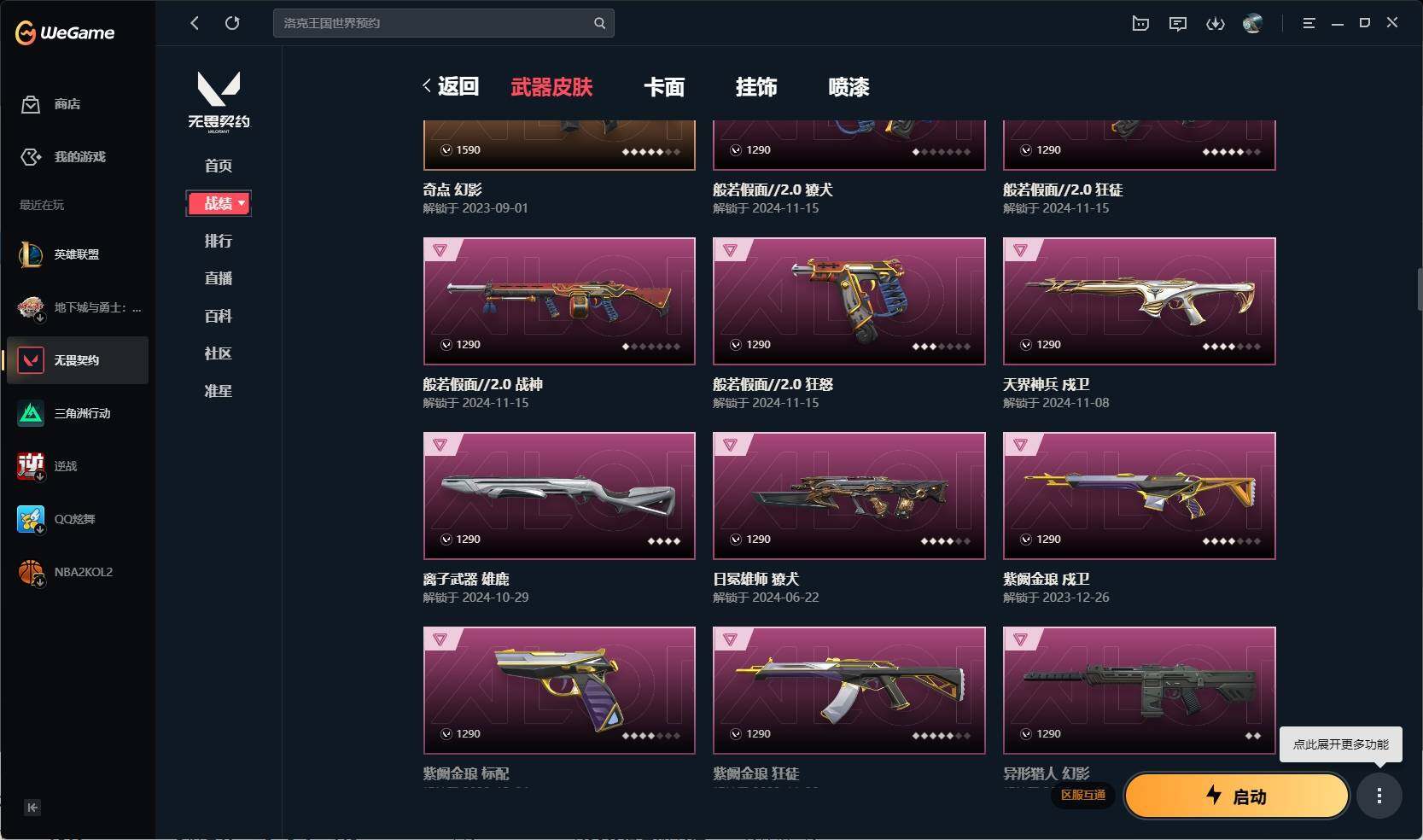
Task: Switch to the 喷漆 tab
Action: coord(849,87)
